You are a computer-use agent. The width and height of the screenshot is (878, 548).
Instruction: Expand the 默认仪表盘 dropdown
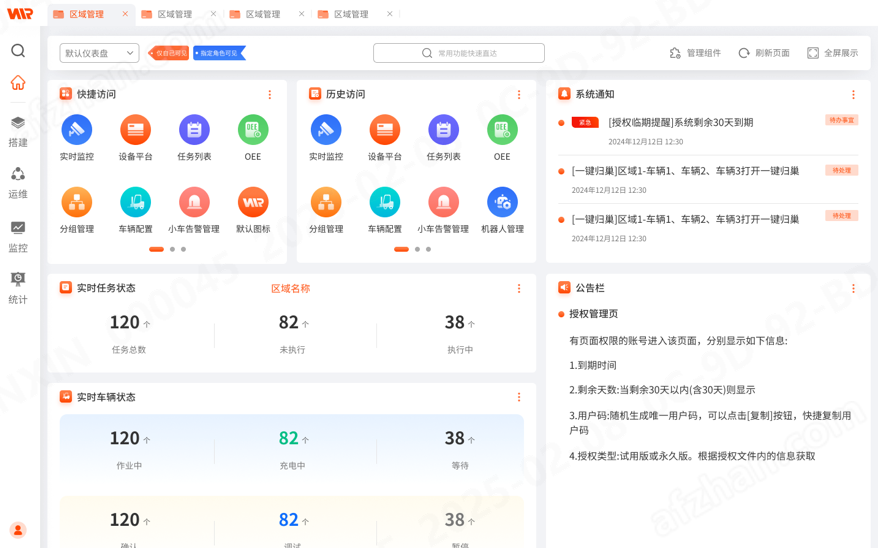click(99, 53)
